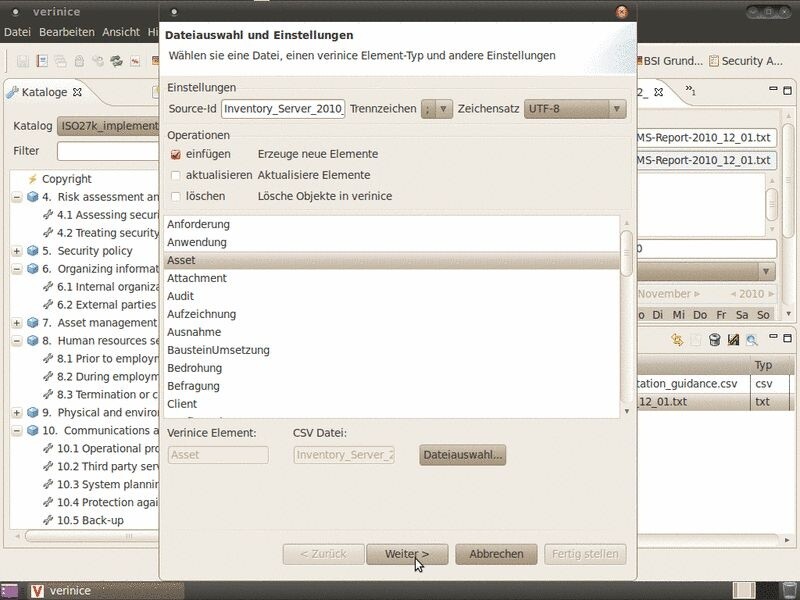Screen dimensions: 800x600
Task: Open the Zeichensatz UTF-8 dropdown
Action: pos(575,109)
